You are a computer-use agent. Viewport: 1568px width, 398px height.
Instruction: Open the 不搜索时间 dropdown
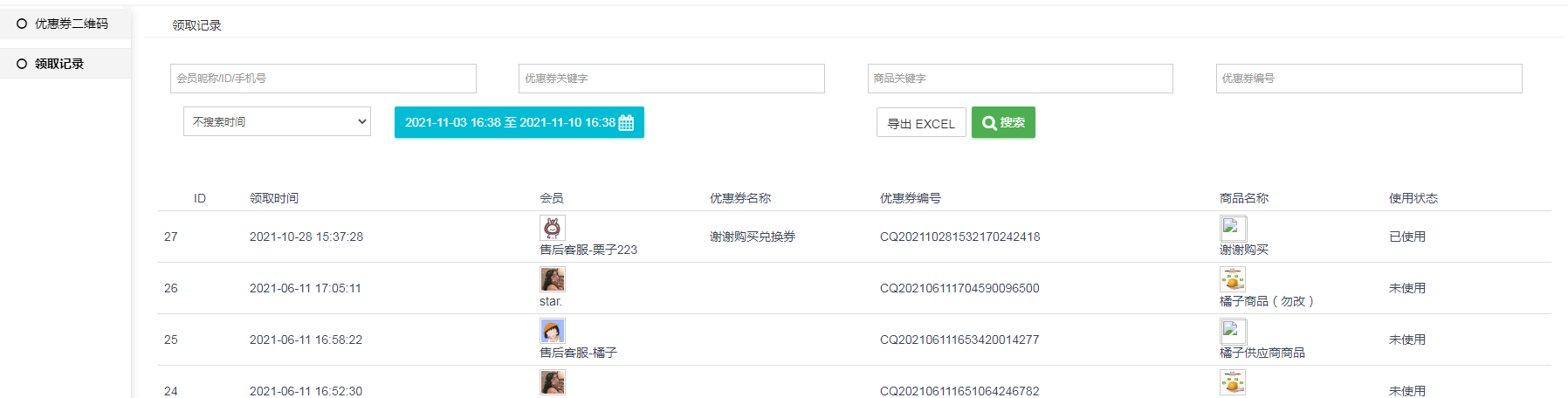click(277, 122)
